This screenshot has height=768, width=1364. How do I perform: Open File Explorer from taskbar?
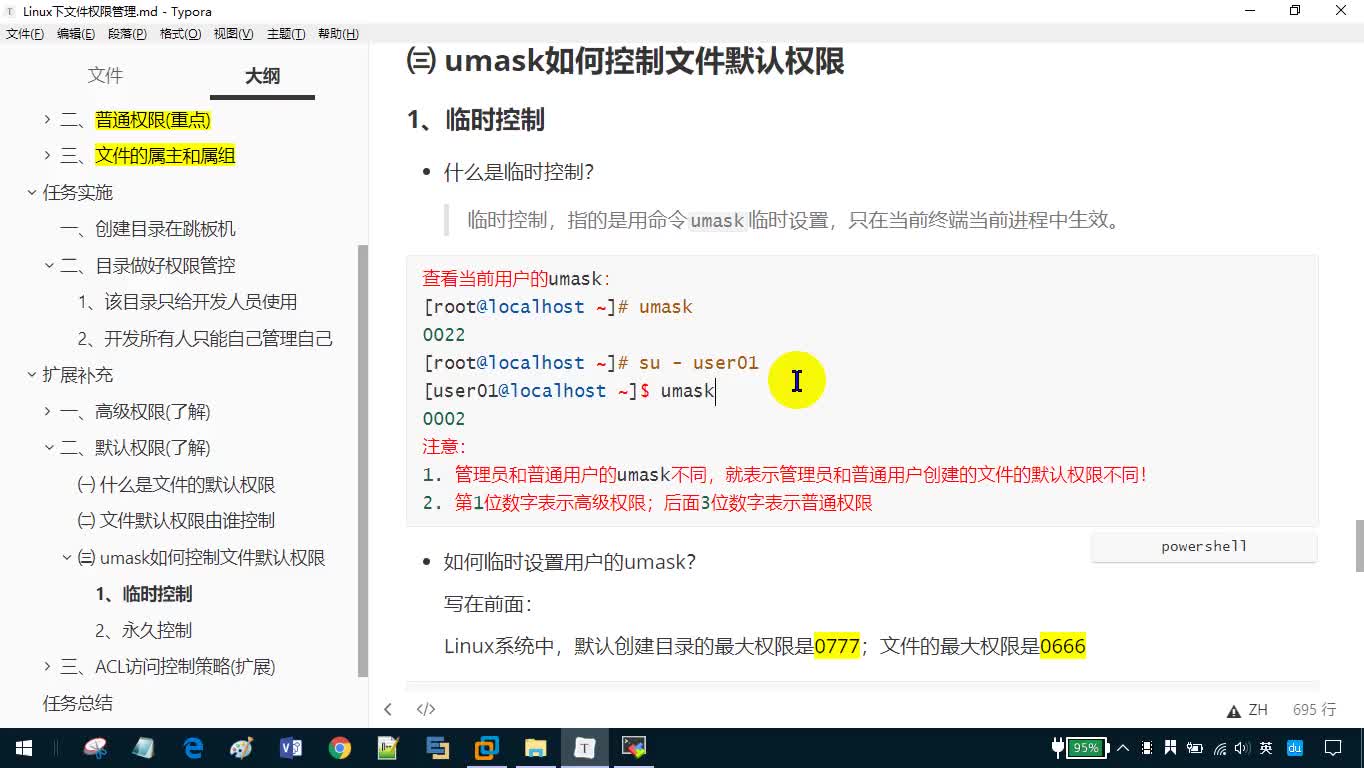point(536,747)
